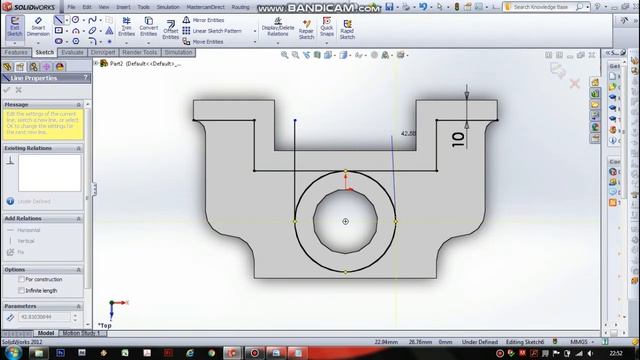Open Display/Delete Relations

pyautogui.click(x=278, y=27)
